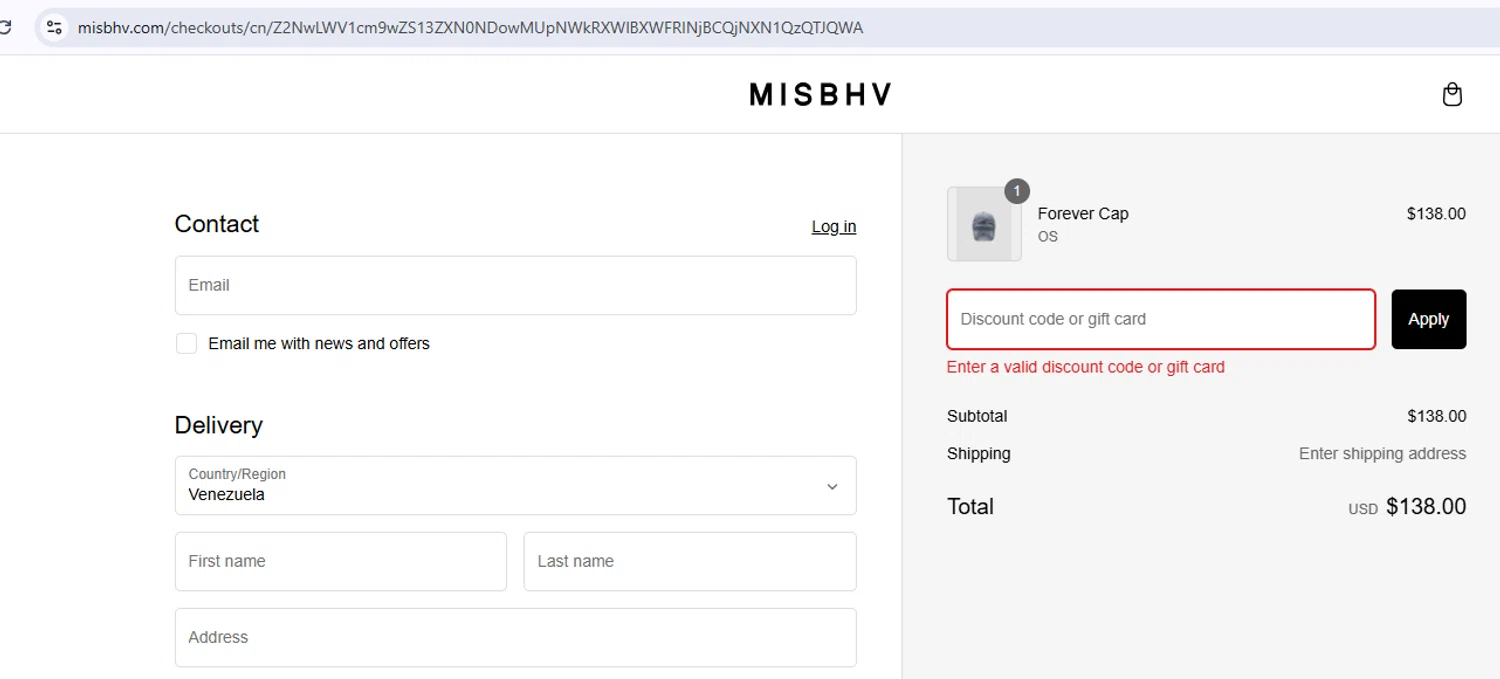Click the Country/Region chevron arrow
Screen dimensions: 1500x679
click(x=832, y=486)
